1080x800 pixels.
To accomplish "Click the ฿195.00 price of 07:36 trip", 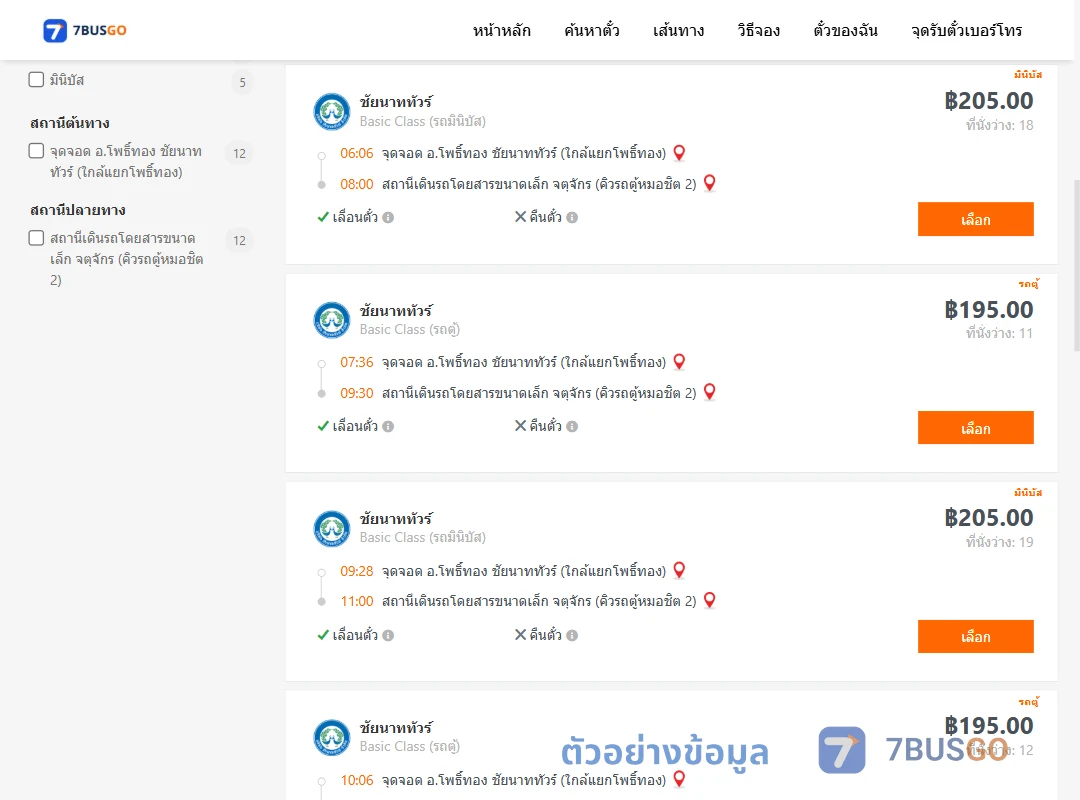I will [x=988, y=310].
